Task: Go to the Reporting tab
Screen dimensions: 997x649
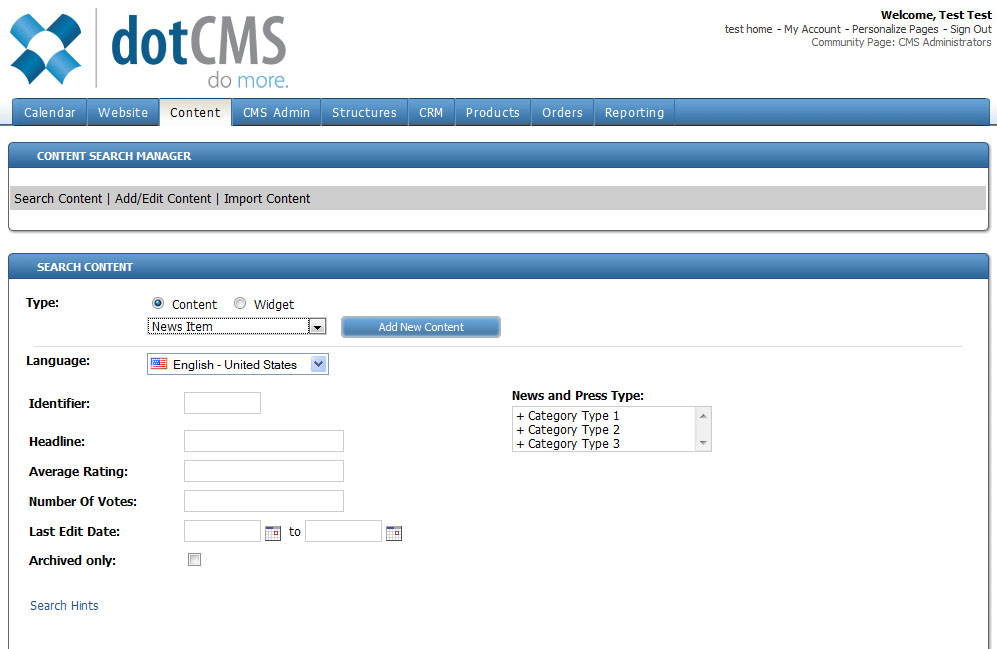Action: (634, 113)
